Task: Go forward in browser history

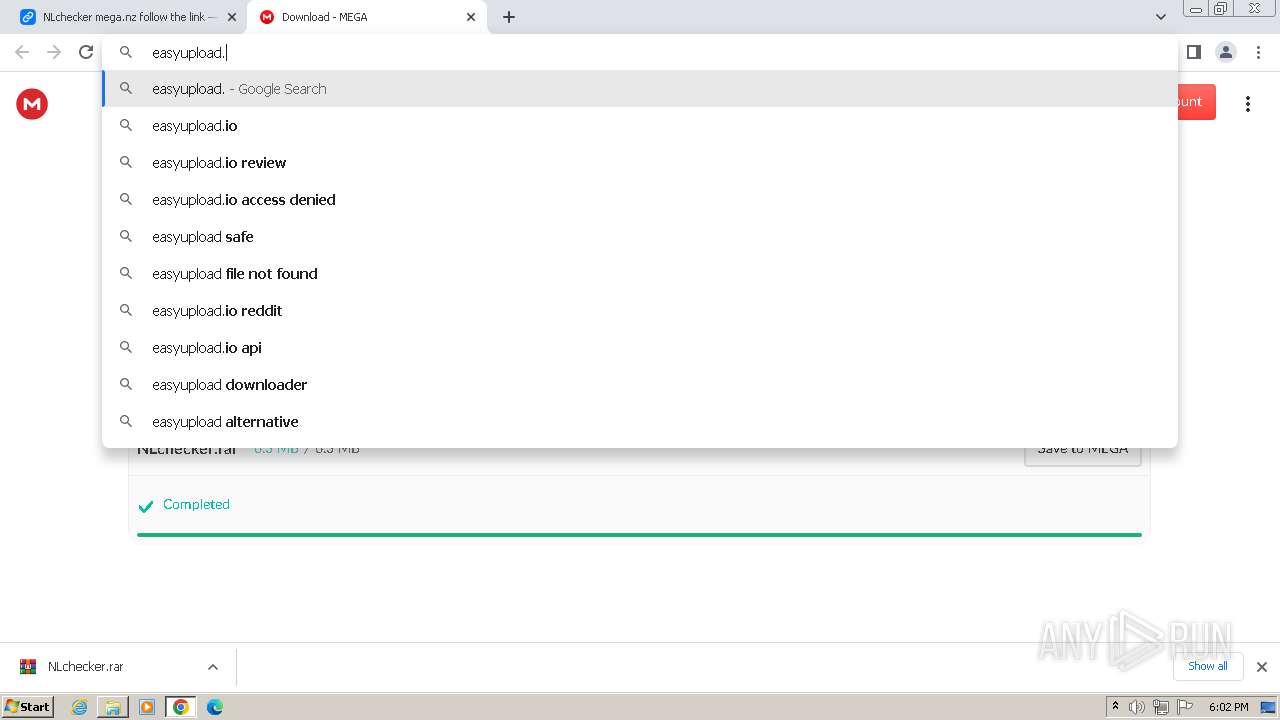Action: 54,52
